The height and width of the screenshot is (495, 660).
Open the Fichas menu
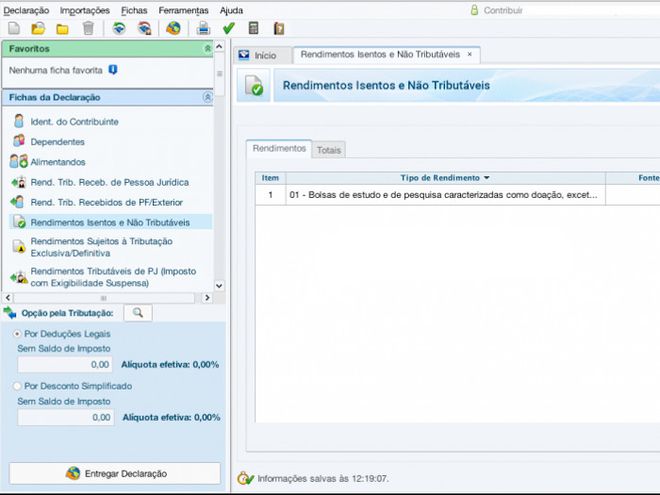point(134,10)
